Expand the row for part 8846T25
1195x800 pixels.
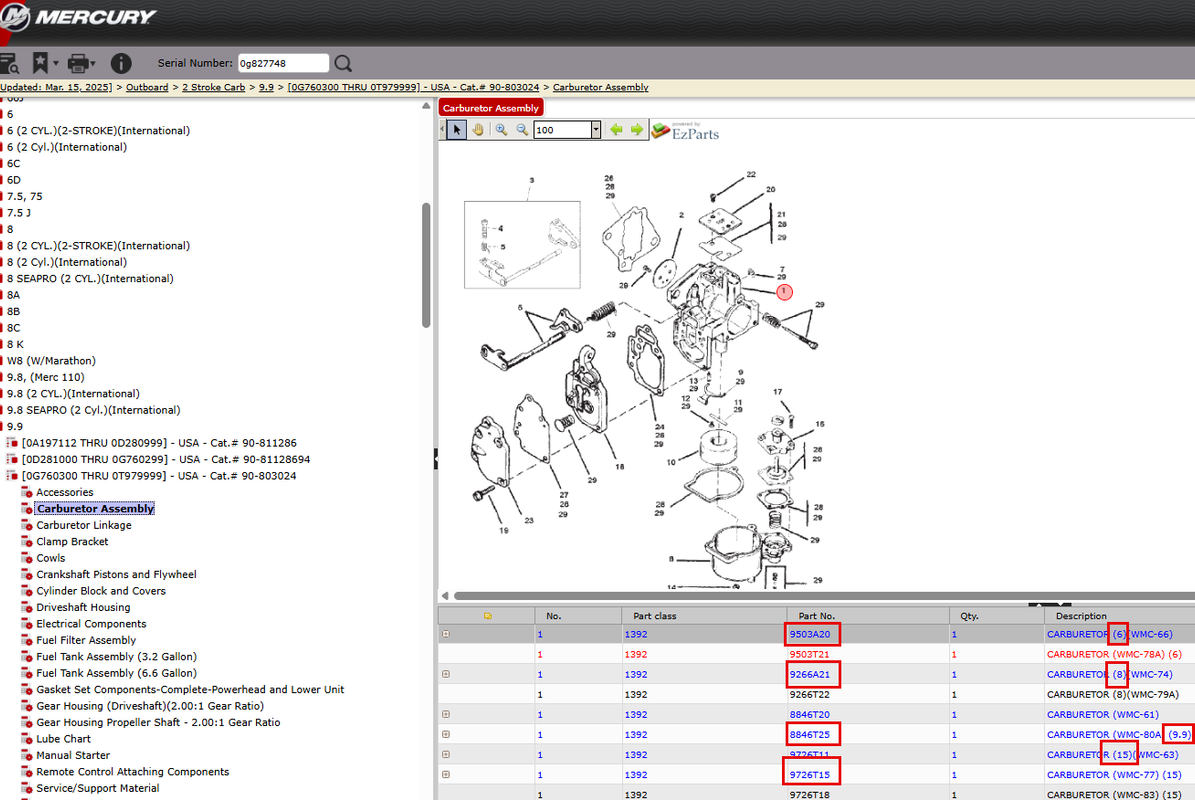(x=446, y=734)
